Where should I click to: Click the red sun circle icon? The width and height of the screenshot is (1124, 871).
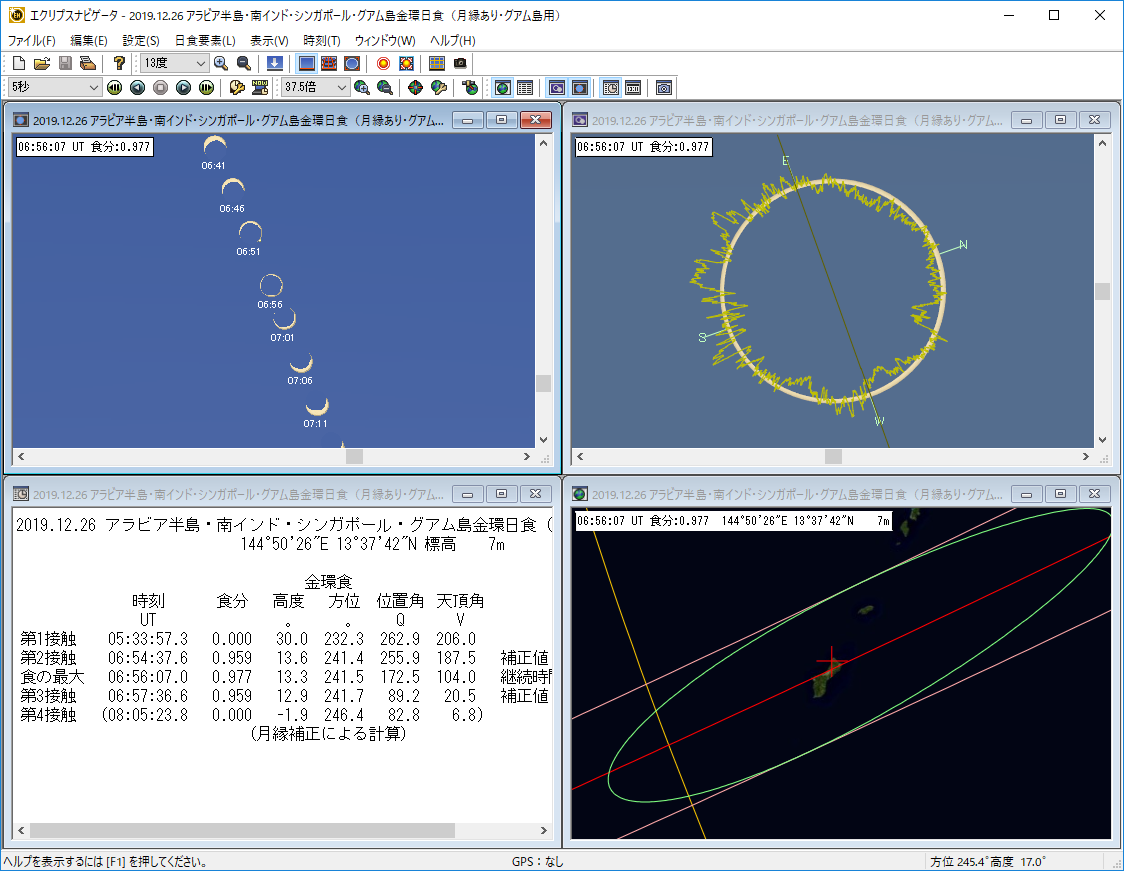[383, 63]
